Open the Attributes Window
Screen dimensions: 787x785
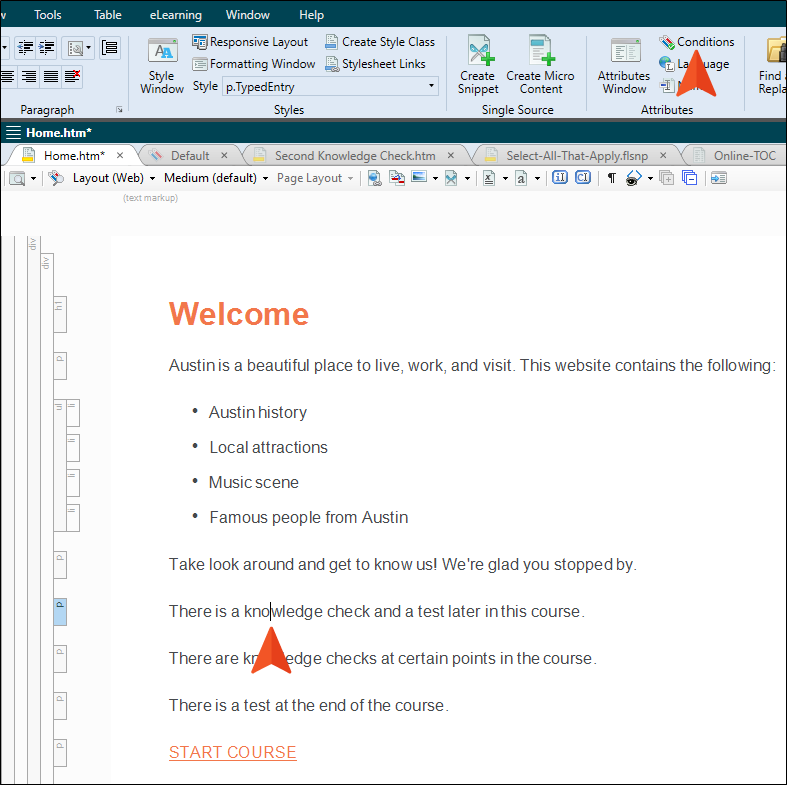coord(624,66)
